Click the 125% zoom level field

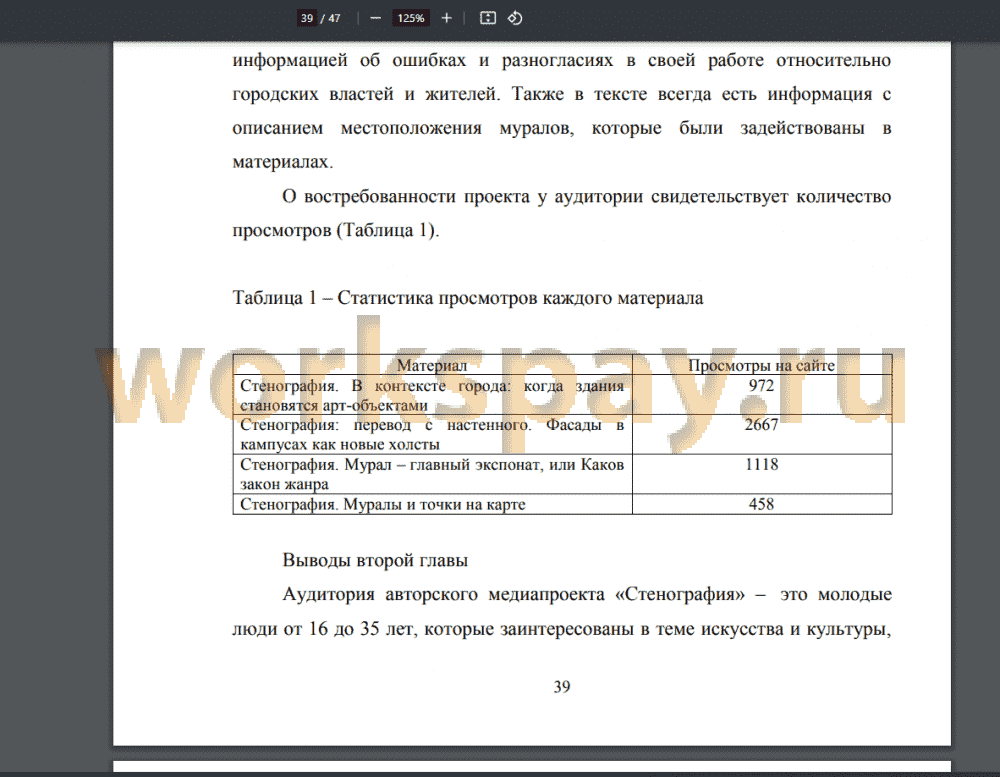point(411,18)
